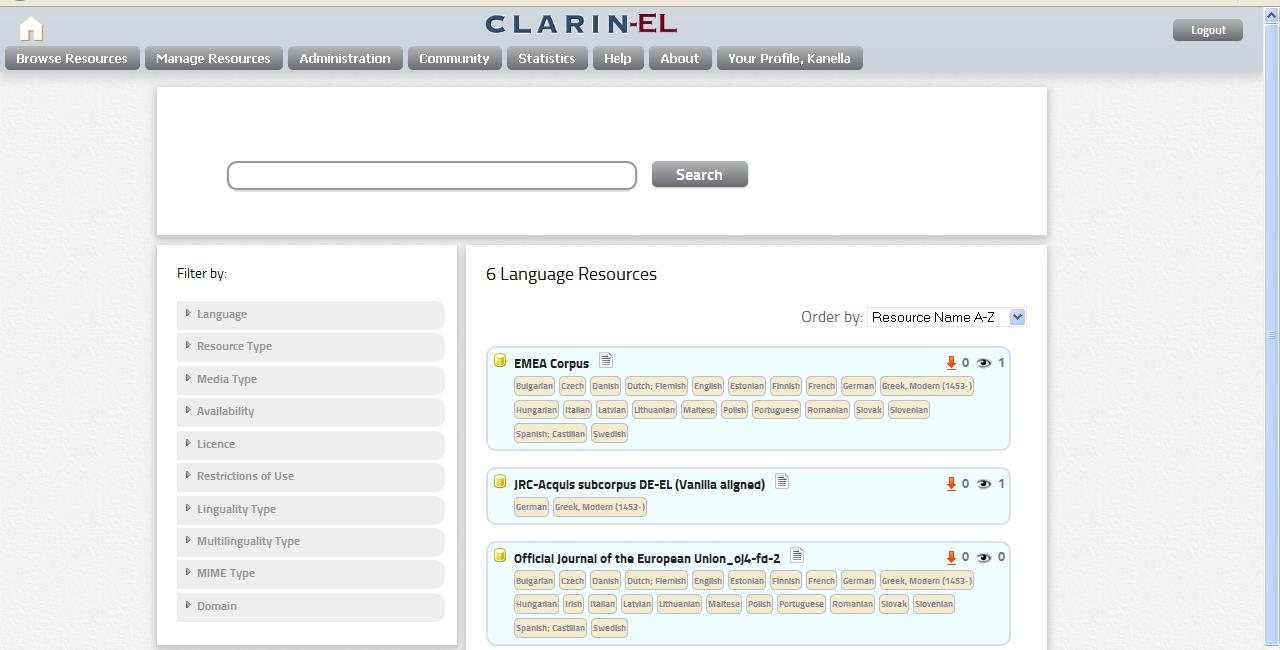The image size is (1280, 650).
Task: Click the French tag in Official Journal
Action: [x=821, y=581]
